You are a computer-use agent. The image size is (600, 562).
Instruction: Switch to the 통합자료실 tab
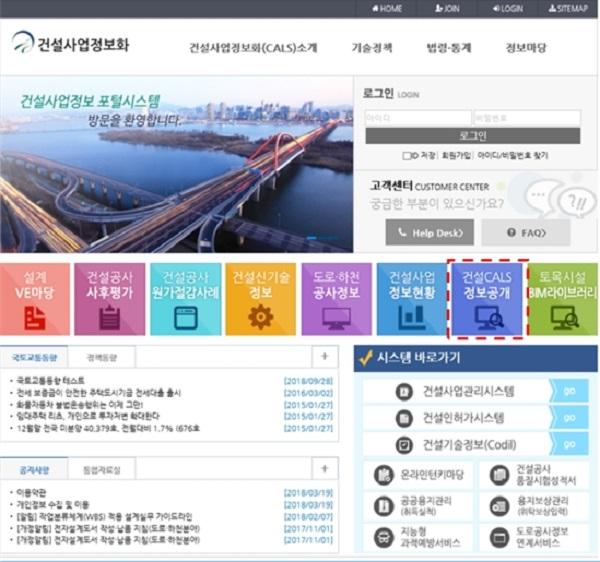point(100,469)
